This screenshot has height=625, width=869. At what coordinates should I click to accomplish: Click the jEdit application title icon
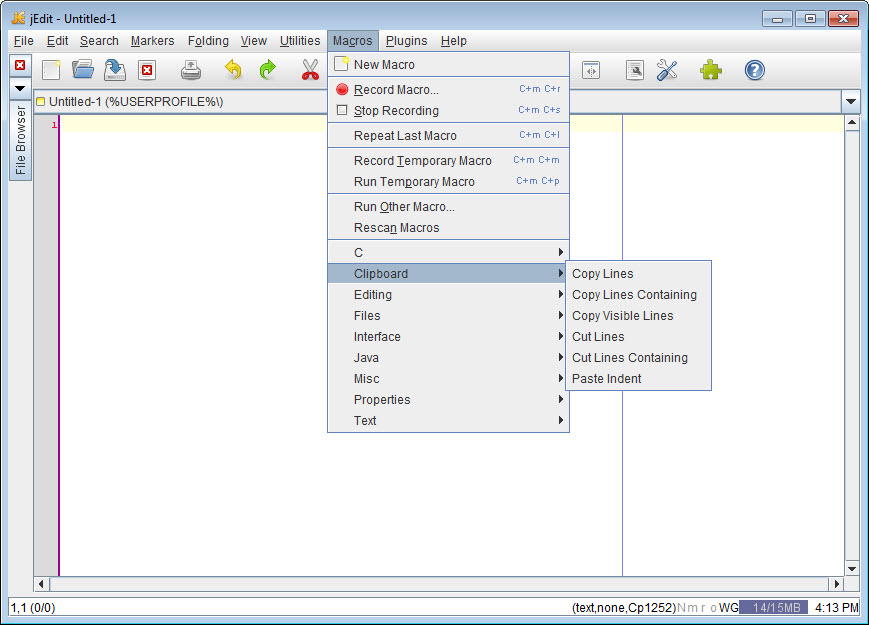(x=18, y=18)
